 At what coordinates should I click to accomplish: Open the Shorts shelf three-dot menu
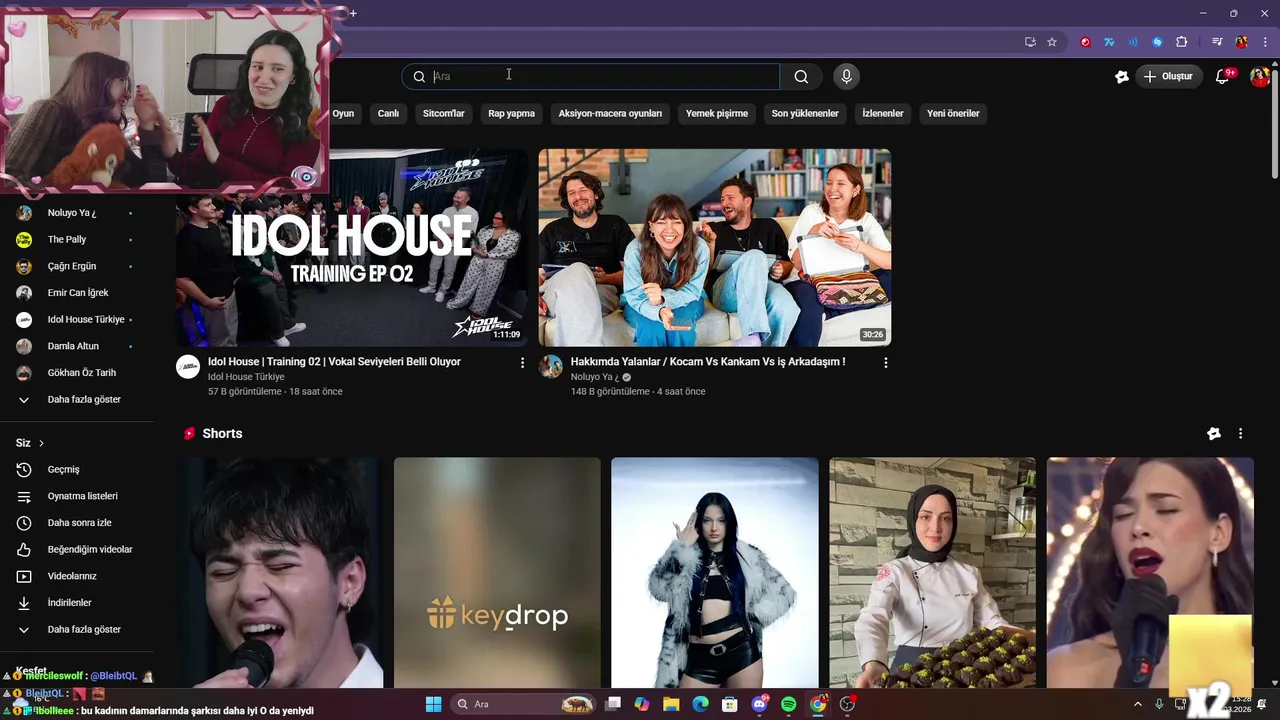coord(1240,434)
